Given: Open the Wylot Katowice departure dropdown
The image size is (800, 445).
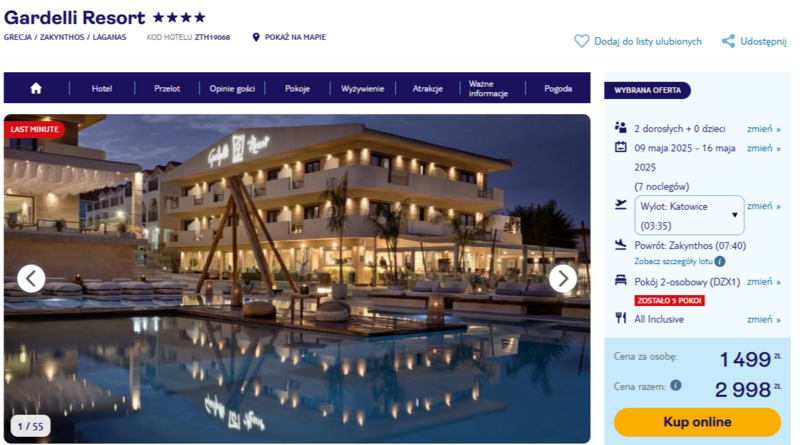Looking at the screenshot, I should [689, 215].
